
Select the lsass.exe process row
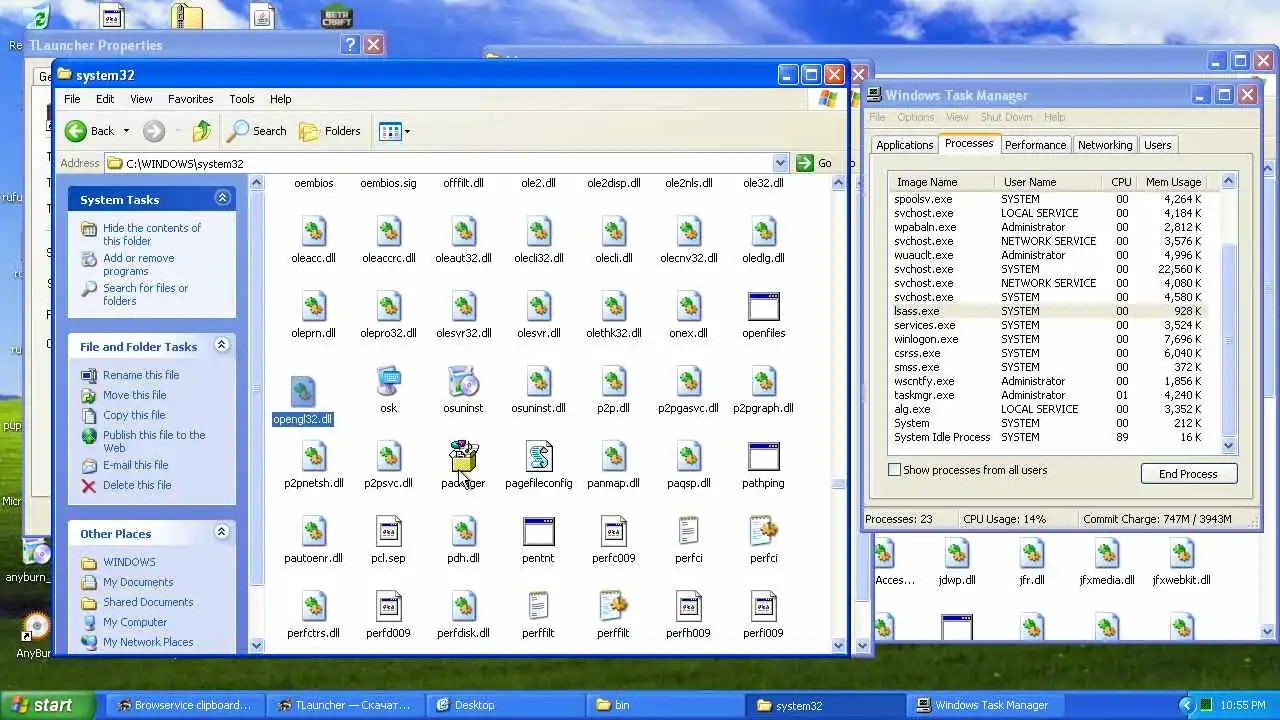[x=1049, y=311]
